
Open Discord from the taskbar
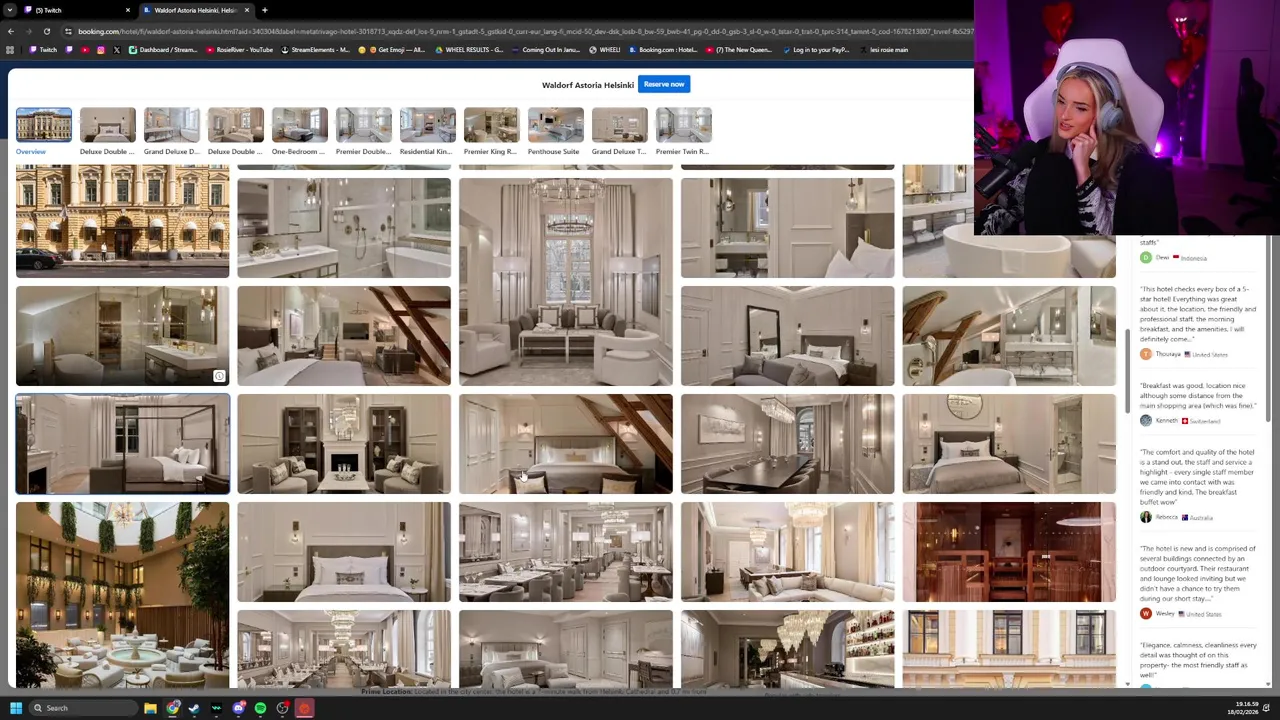tap(238, 708)
